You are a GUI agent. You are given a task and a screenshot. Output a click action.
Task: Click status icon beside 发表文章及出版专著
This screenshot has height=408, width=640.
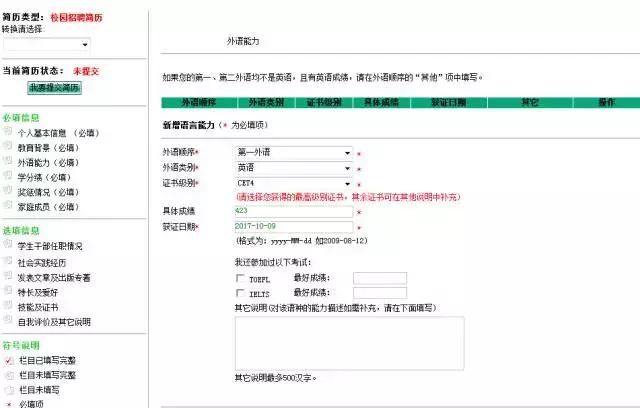(7, 276)
